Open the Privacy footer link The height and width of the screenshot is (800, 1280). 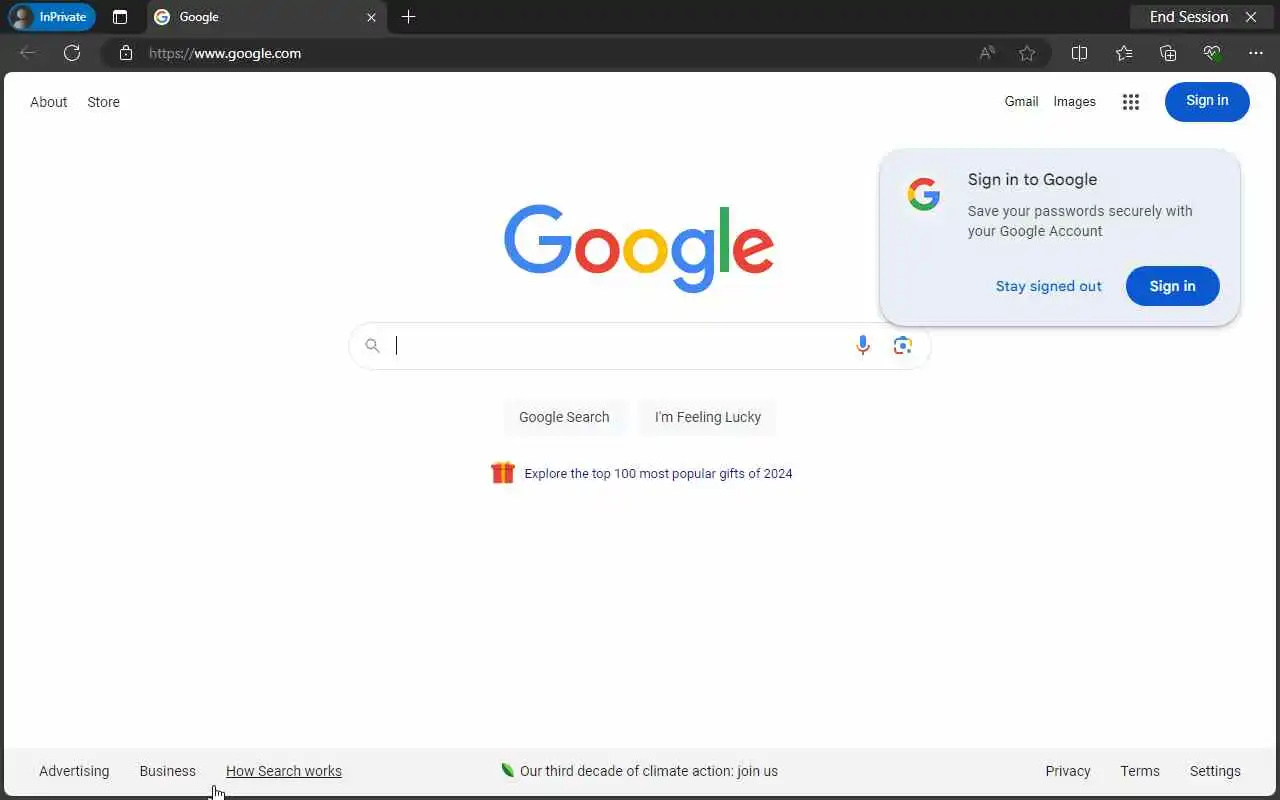1068,771
